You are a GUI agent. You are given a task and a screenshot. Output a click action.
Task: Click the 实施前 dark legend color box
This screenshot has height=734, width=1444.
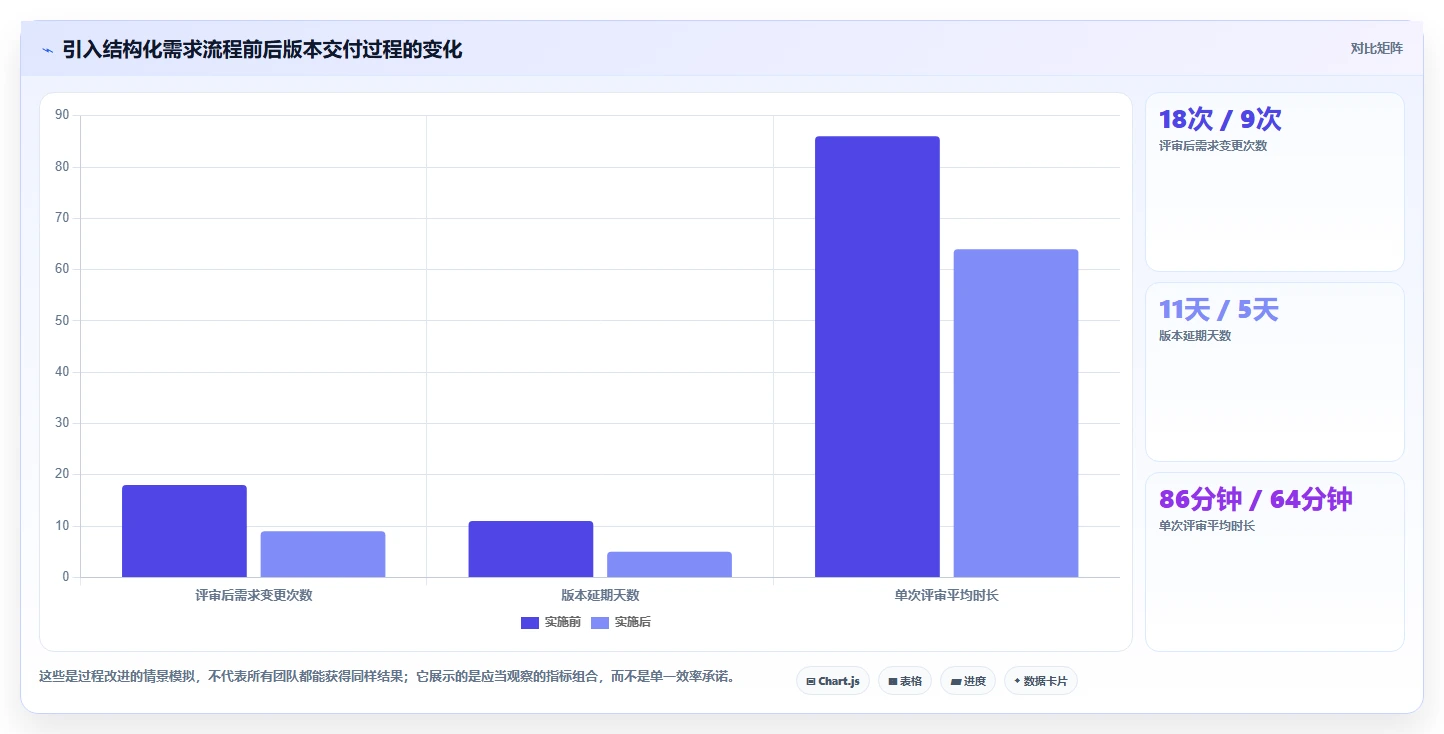tap(530, 623)
